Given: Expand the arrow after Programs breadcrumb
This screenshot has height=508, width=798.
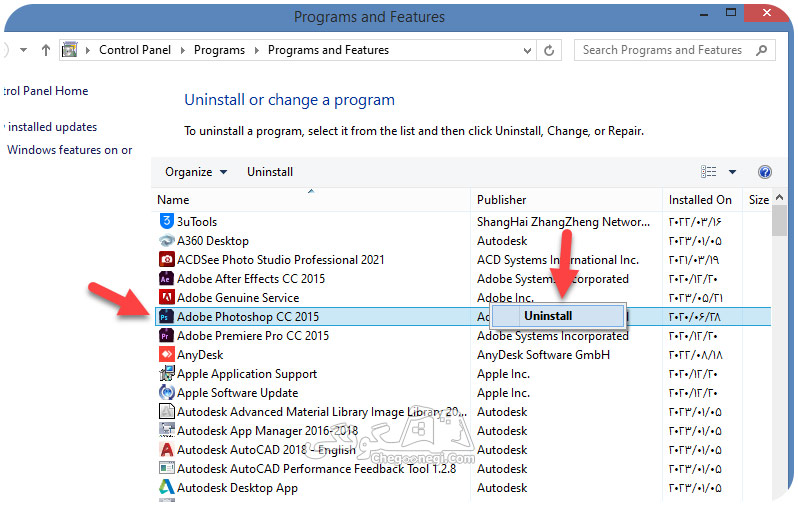Looking at the screenshot, I should tap(256, 50).
